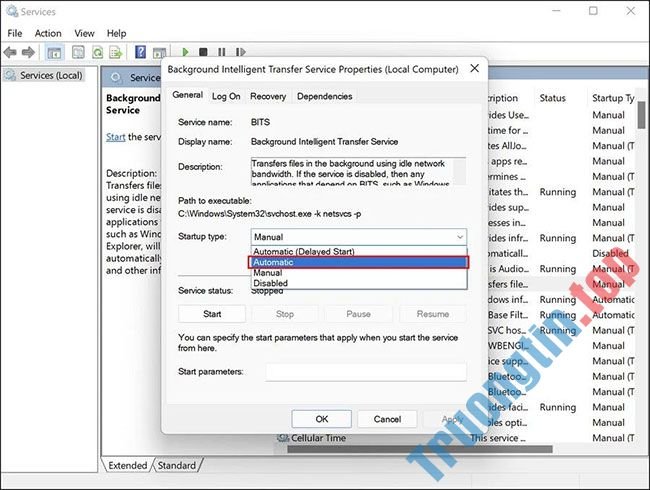Maximize the Services window
Image resolution: width=650 pixels, height=490 pixels.
point(593,11)
